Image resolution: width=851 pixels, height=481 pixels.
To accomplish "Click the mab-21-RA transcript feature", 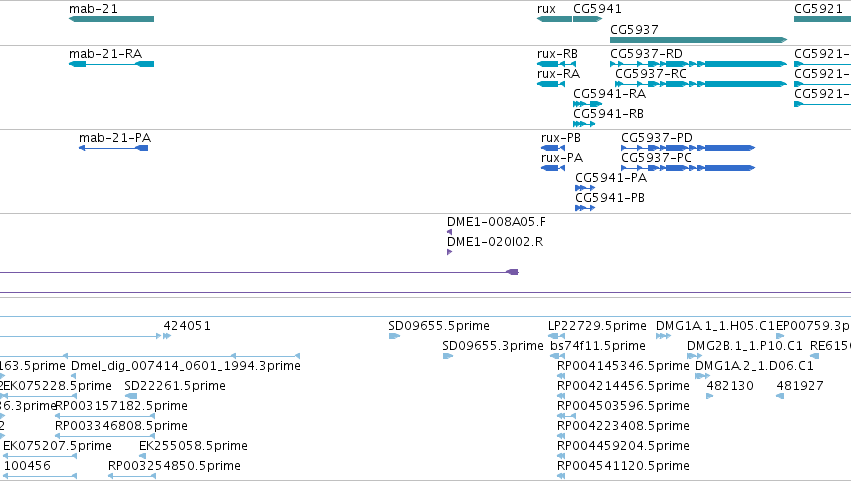I will (x=111, y=64).
